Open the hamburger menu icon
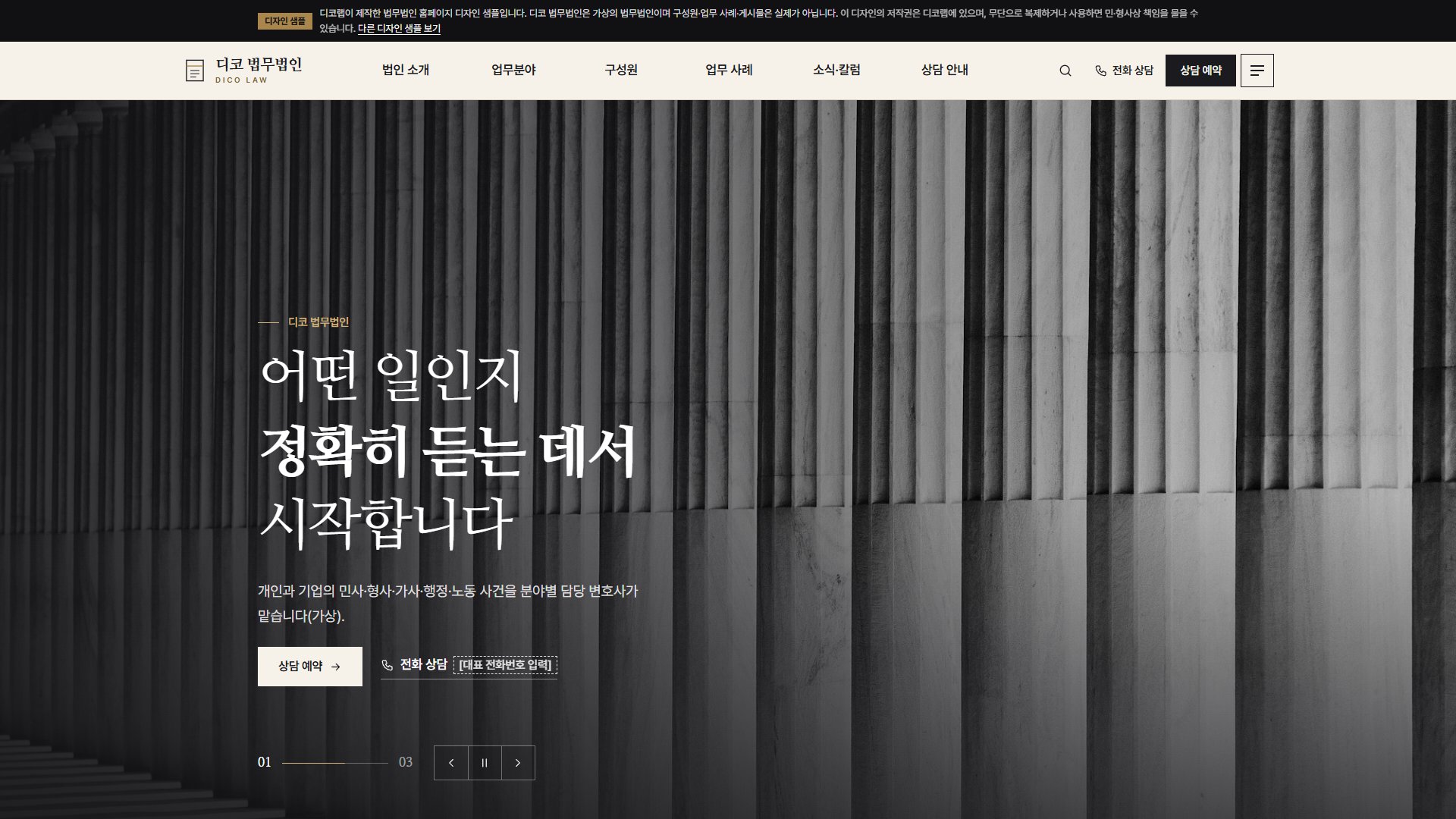Screen dimensions: 1456x819 [1257, 71]
